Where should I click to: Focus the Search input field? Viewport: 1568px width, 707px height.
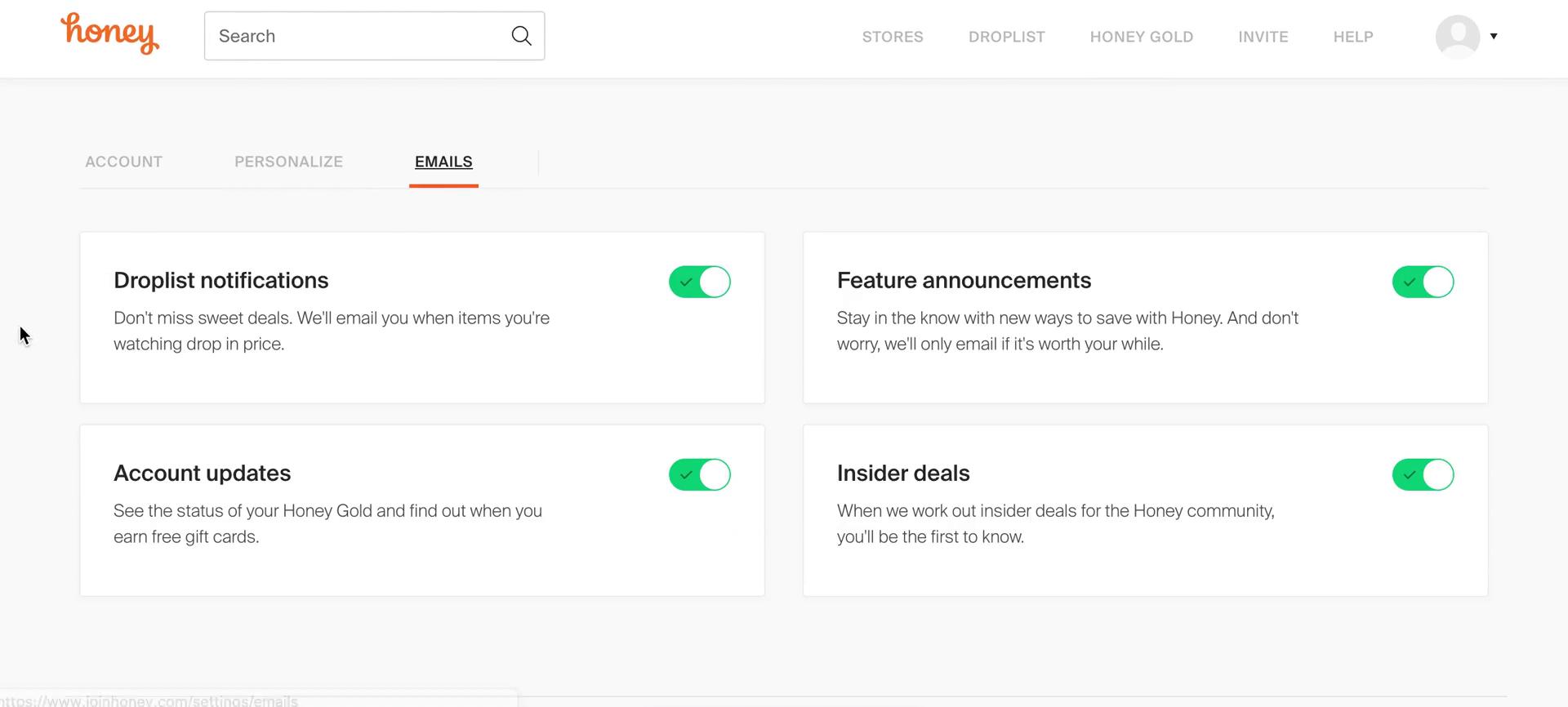pyautogui.click(x=374, y=36)
